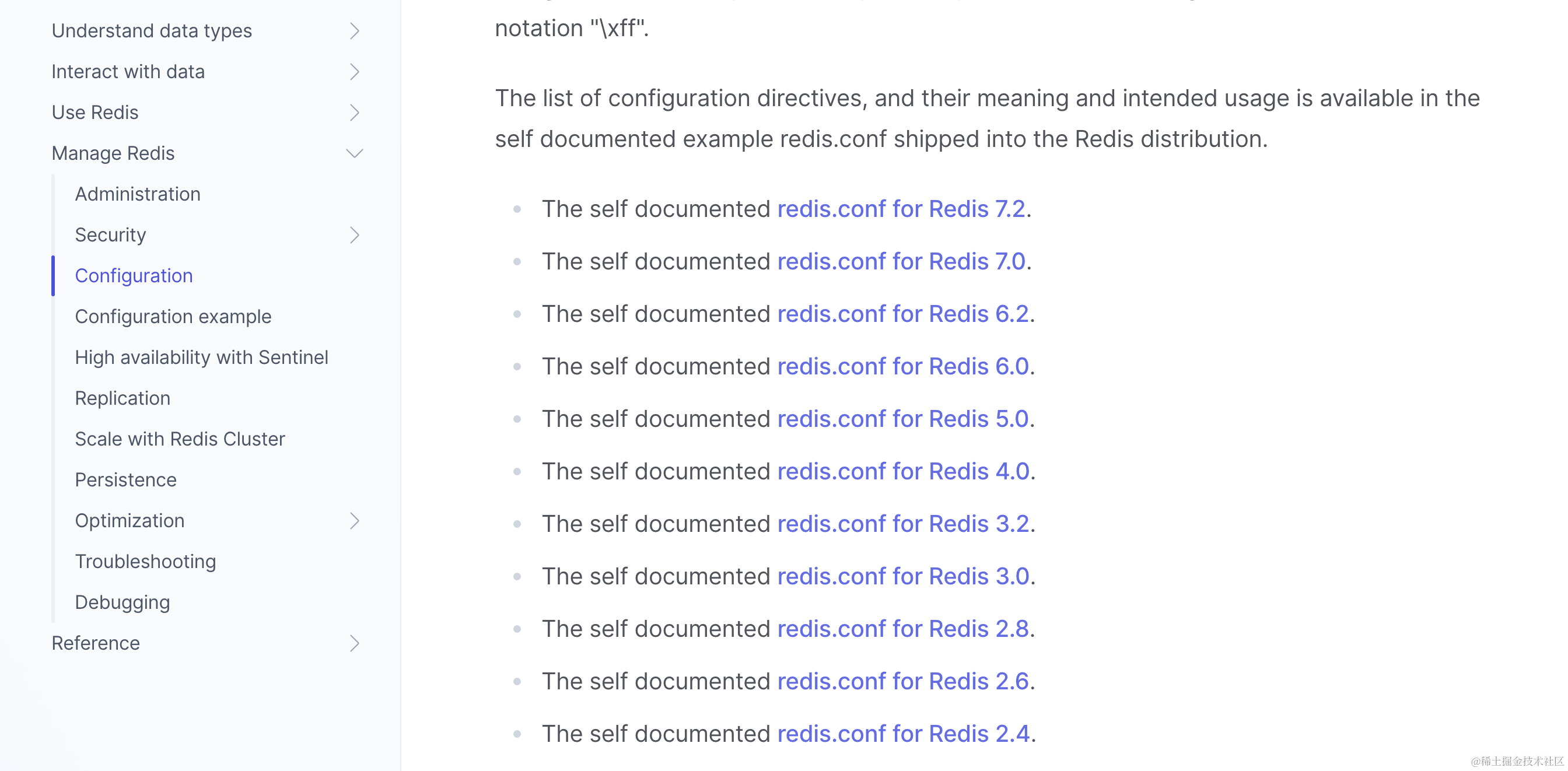The width and height of the screenshot is (1568, 771).
Task: Open the Configuration example page
Action: [173, 317]
